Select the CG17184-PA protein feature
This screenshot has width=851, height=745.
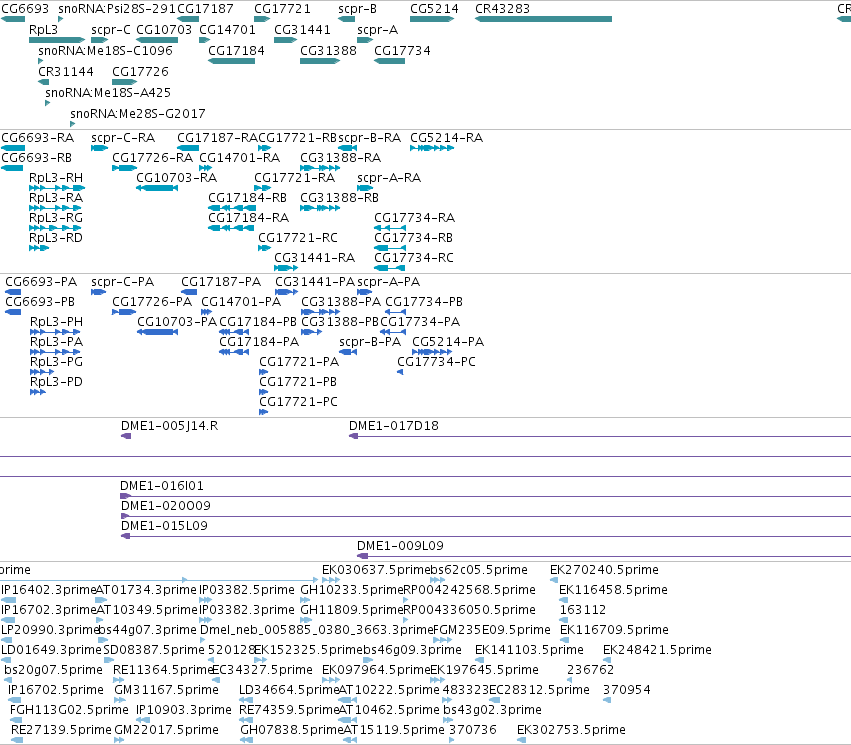click(x=234, y=352)
